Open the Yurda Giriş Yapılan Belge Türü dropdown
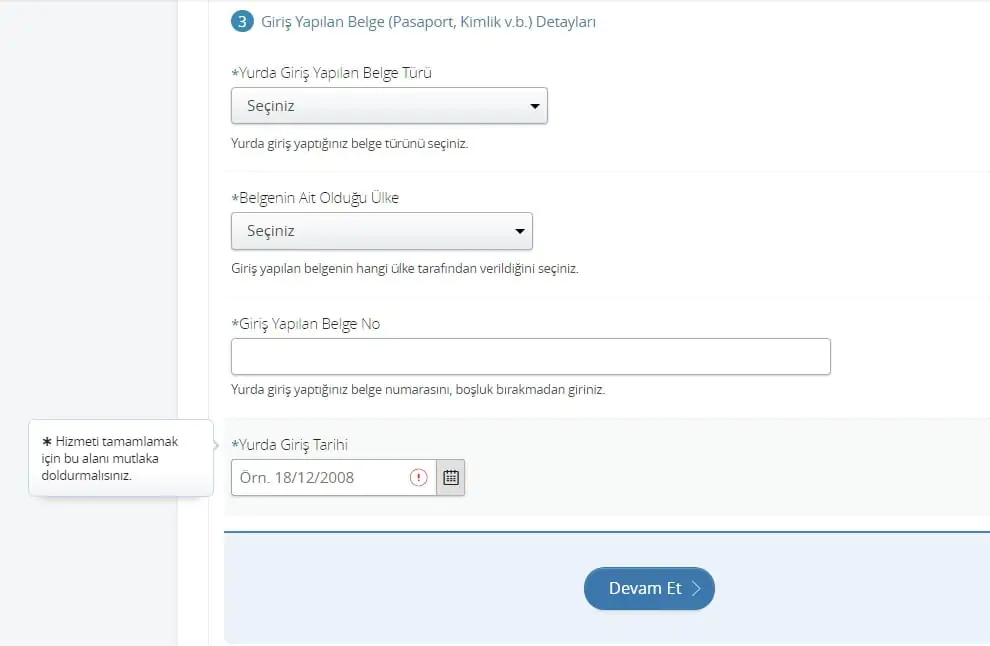 [x=389, y=105]
